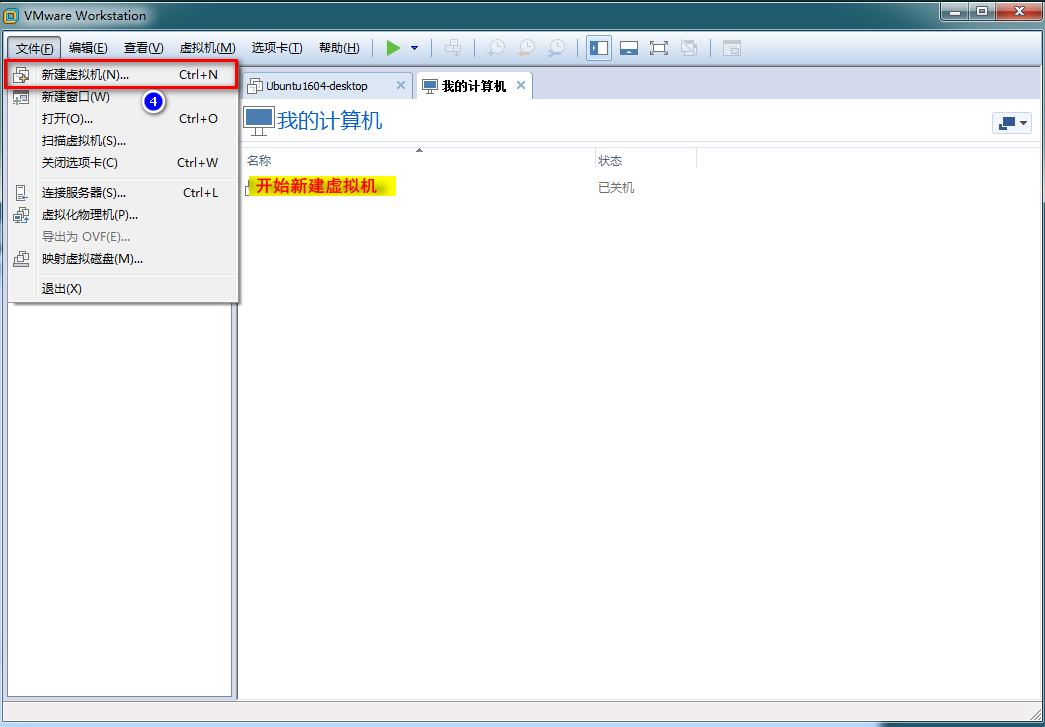1045x727 pixels.
Task: Open the view mode dropdown in My Computer pane
Action: (1012, 123)
